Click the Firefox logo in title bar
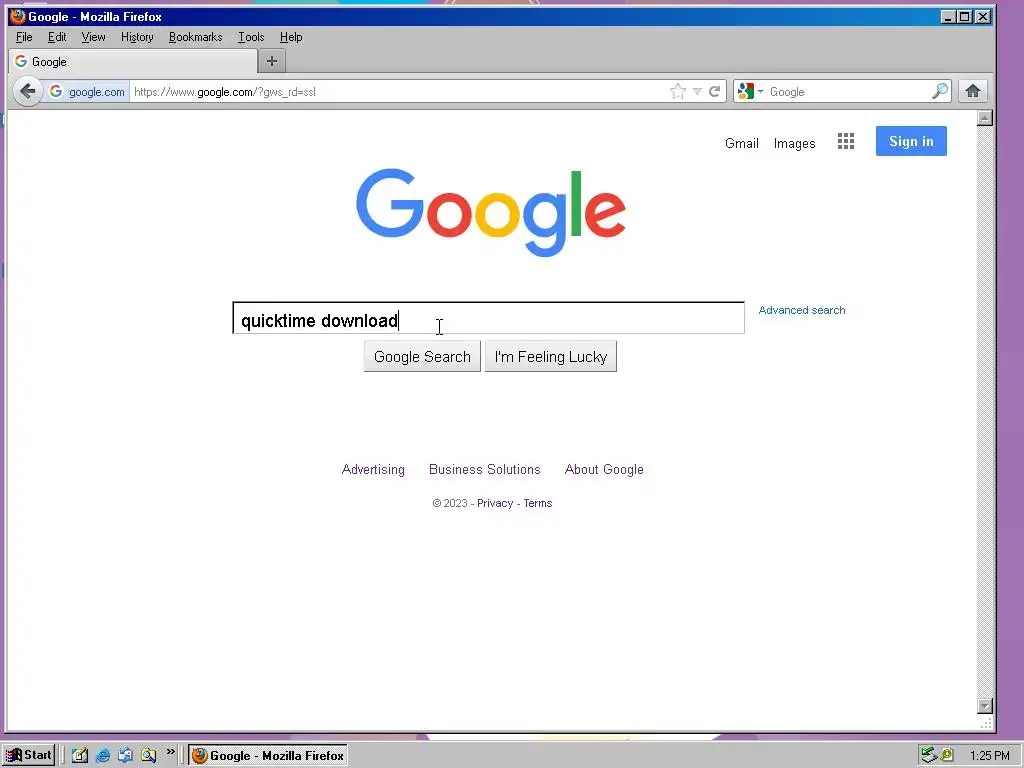 coord(18,16)
